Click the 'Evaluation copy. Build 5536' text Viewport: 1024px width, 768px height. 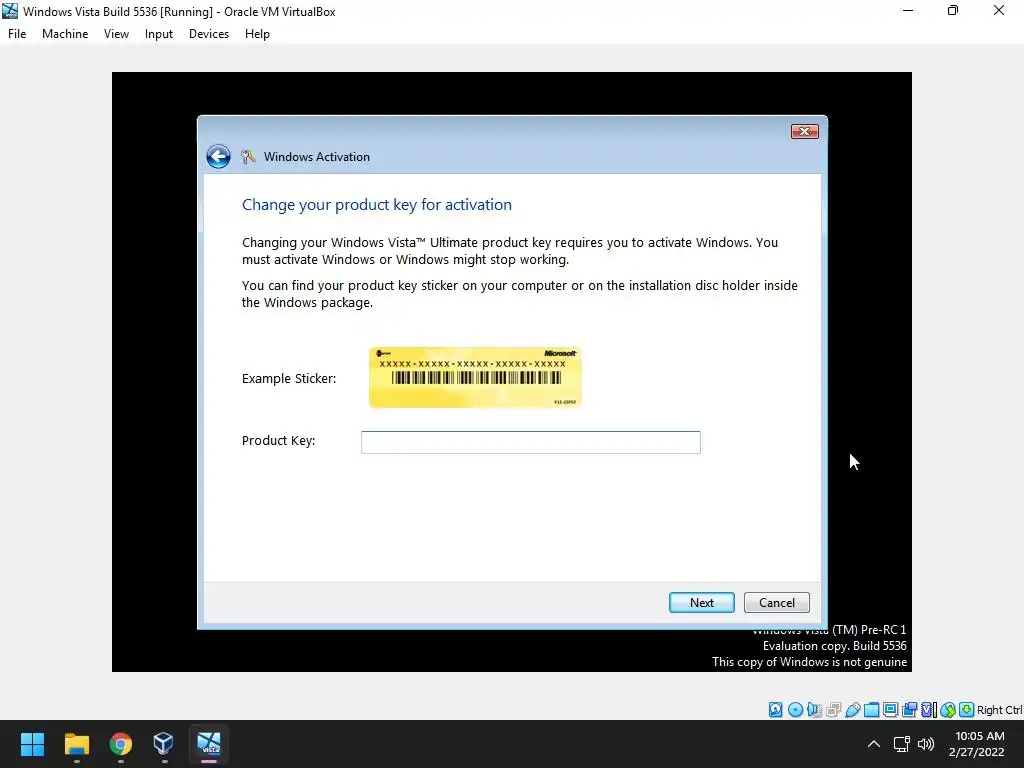coord(834,646)
